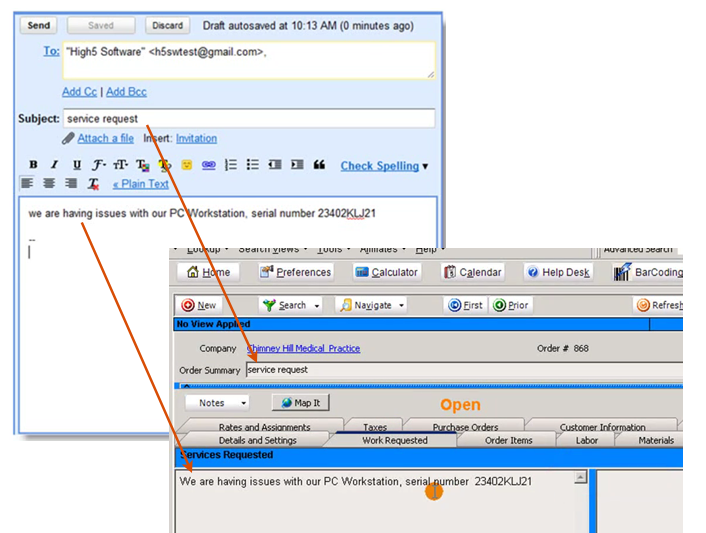
Task: Refresh the work order view
Action: pyautogui.click(x=660, y=305)
